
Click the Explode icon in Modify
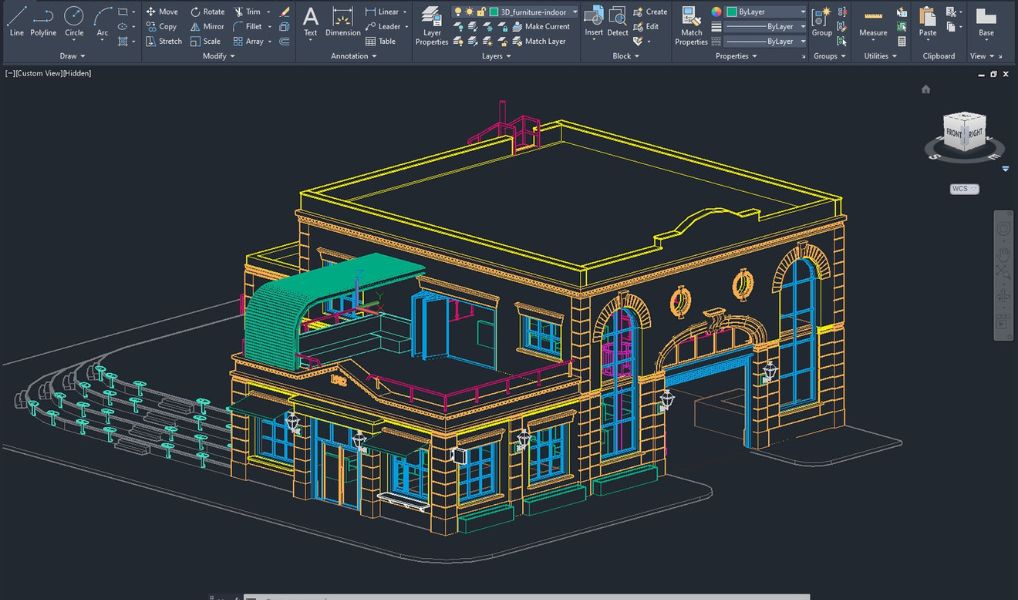[x=284, y=27]
